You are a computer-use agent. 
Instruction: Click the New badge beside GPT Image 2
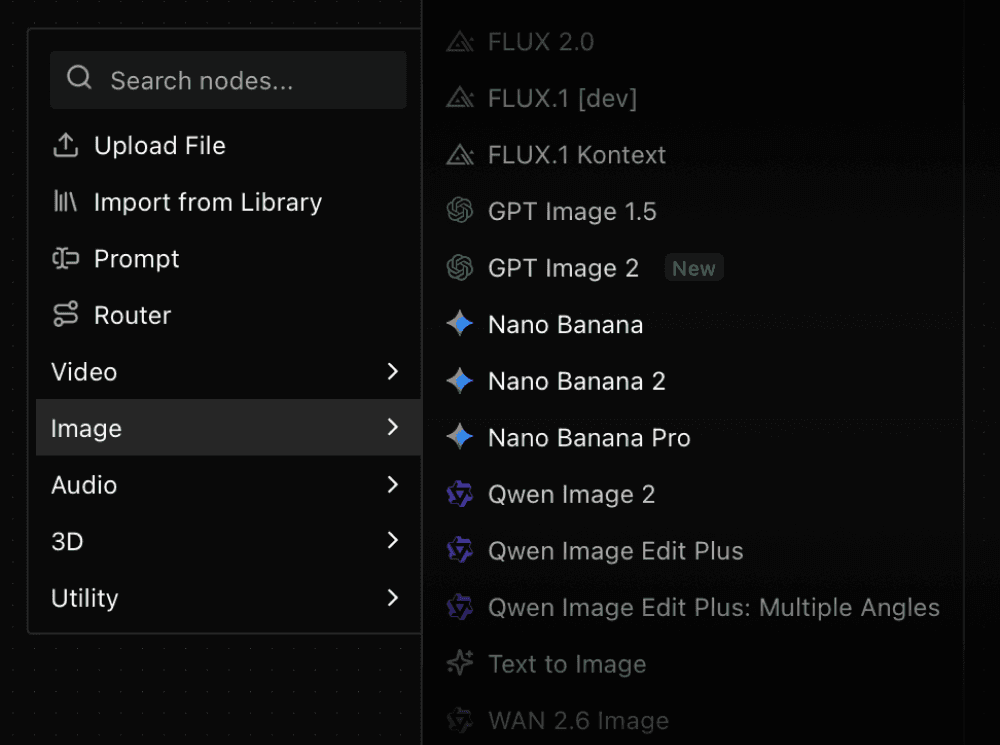694,268
